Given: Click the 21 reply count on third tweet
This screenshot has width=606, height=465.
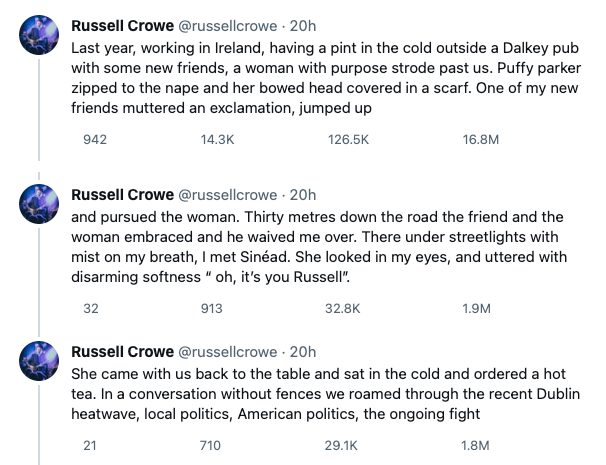Looking at the screenshot, I should (90, 445).
